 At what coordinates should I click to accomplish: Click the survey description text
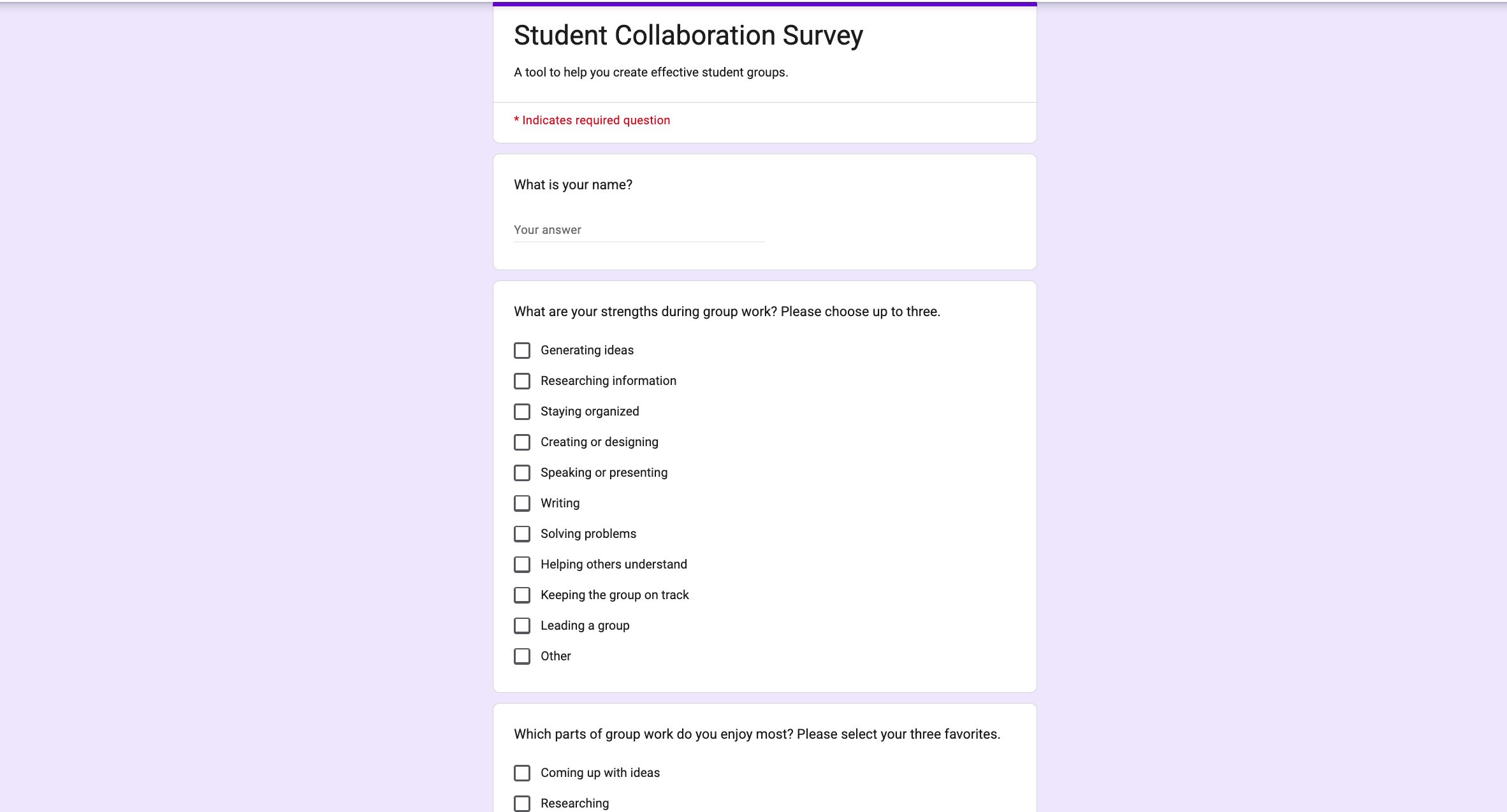pyautogui.click(x=651, y=73)
